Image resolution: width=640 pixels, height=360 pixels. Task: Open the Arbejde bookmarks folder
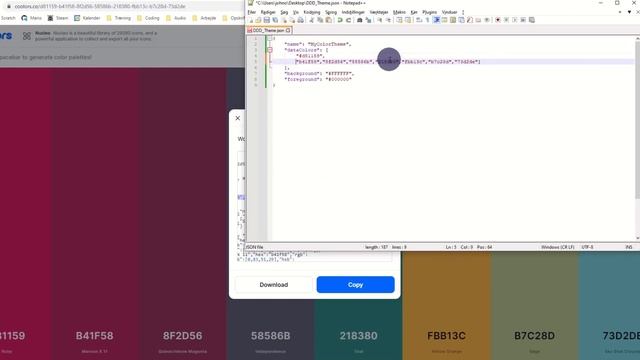click(x=204, y=18)
